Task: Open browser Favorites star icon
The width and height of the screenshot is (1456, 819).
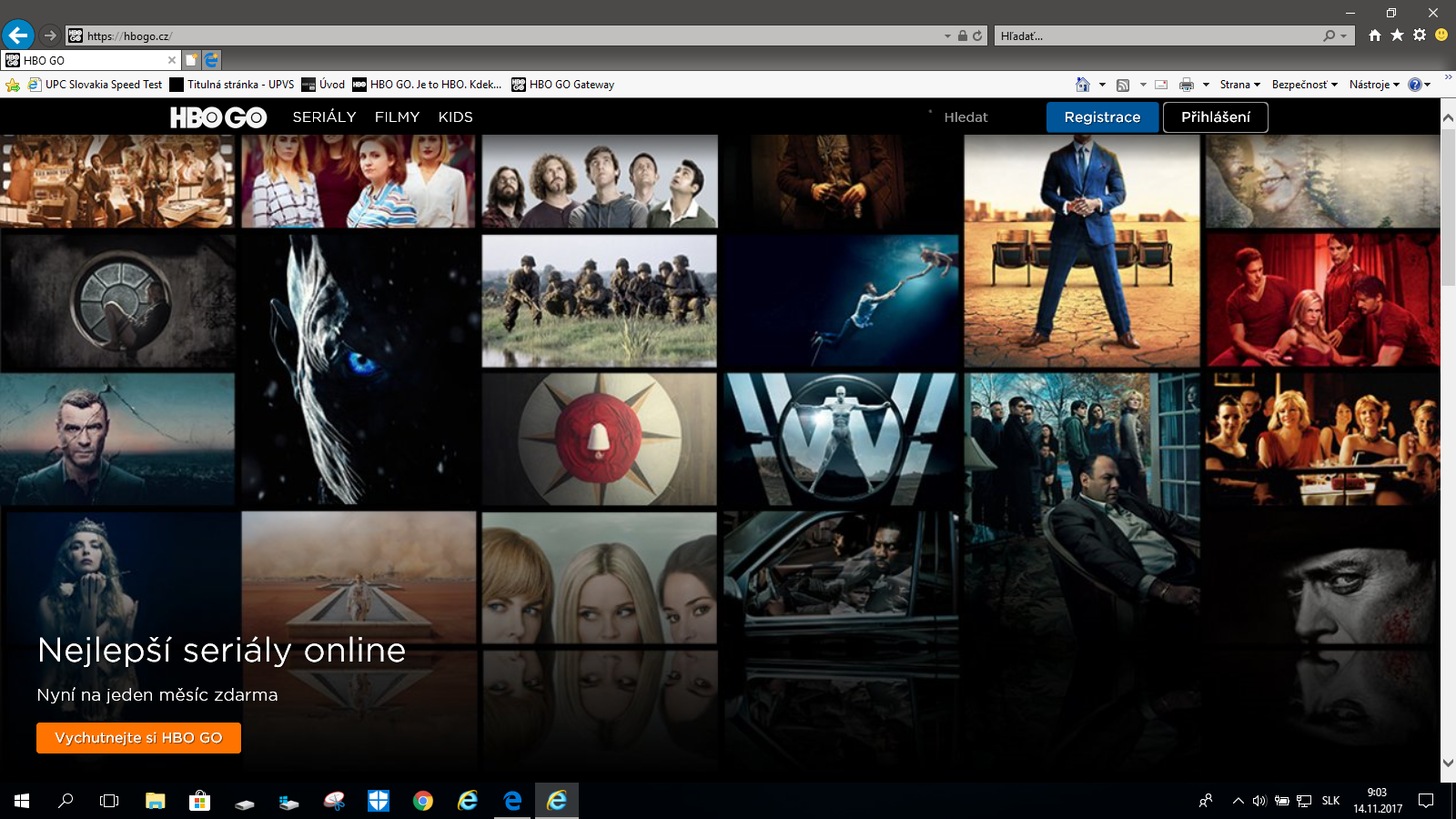Action: [1397, 35]
